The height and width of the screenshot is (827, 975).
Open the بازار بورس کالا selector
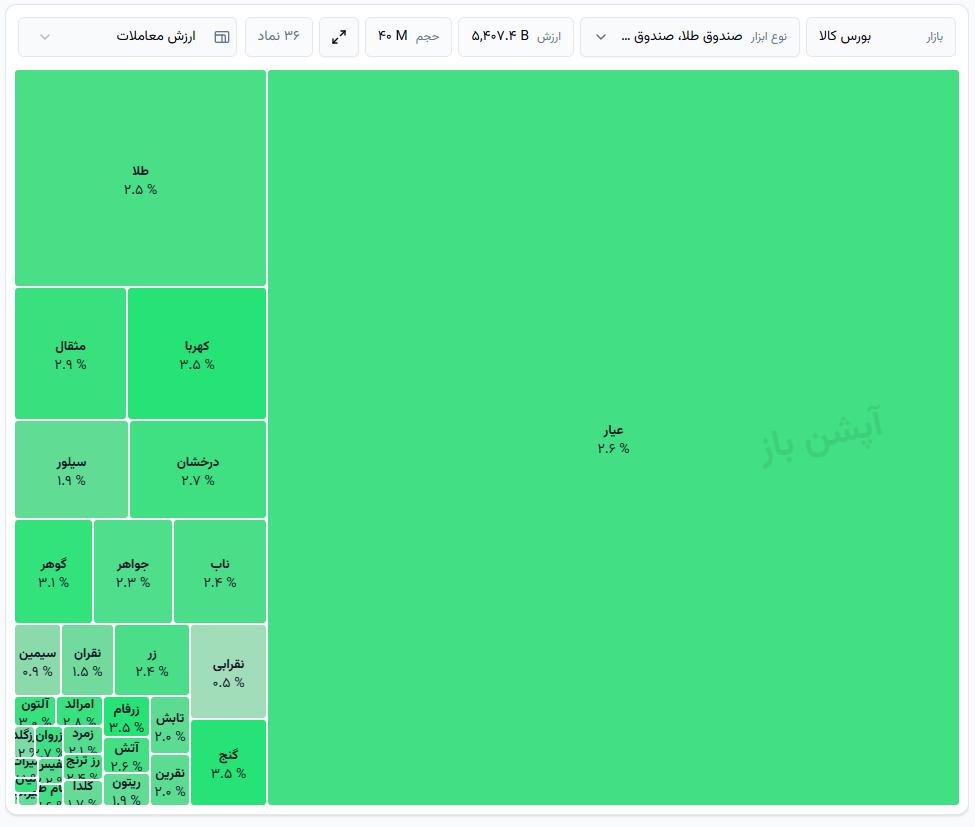point(880,37)
